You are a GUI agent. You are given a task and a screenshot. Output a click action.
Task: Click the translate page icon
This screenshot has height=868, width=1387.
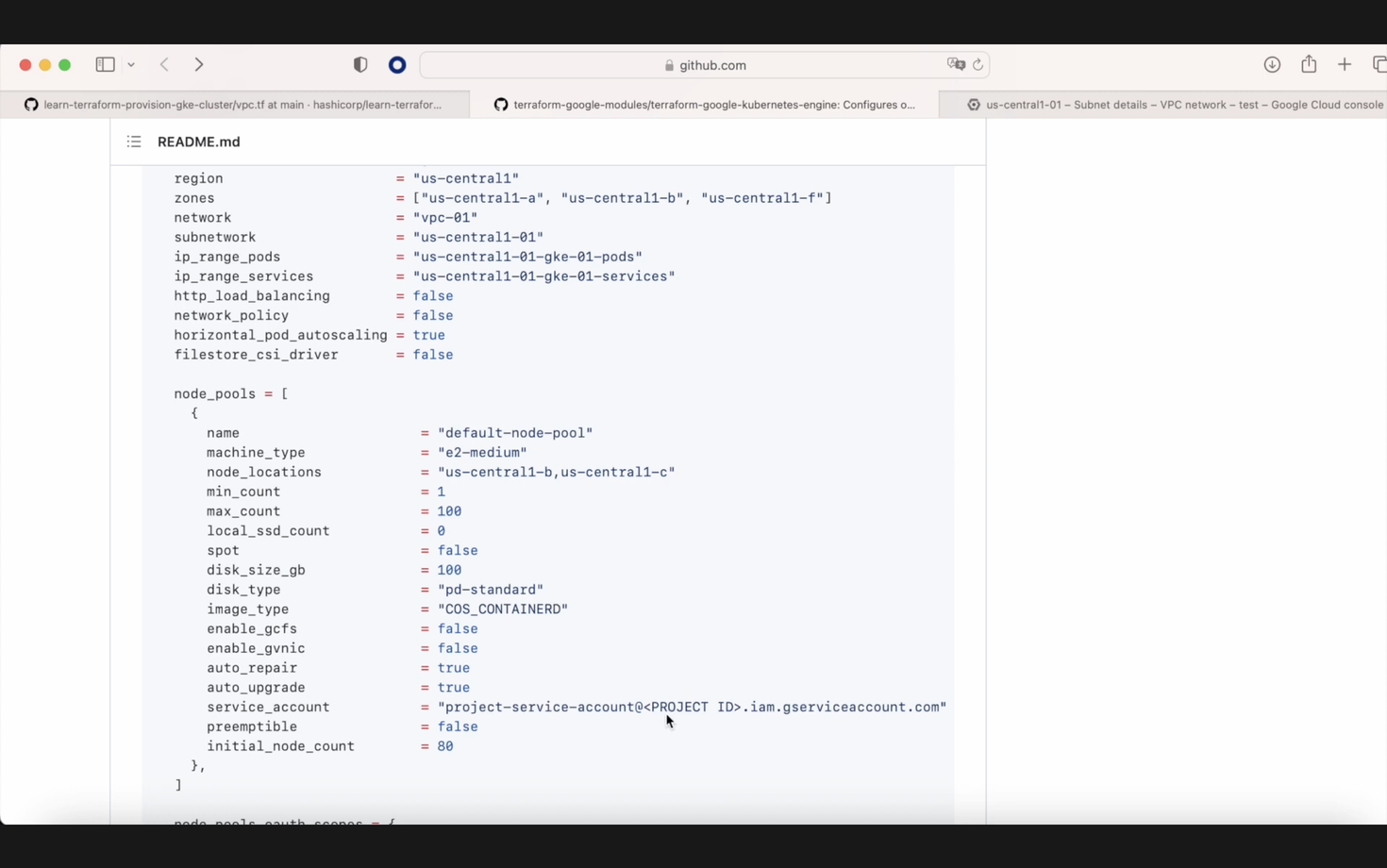956,64
